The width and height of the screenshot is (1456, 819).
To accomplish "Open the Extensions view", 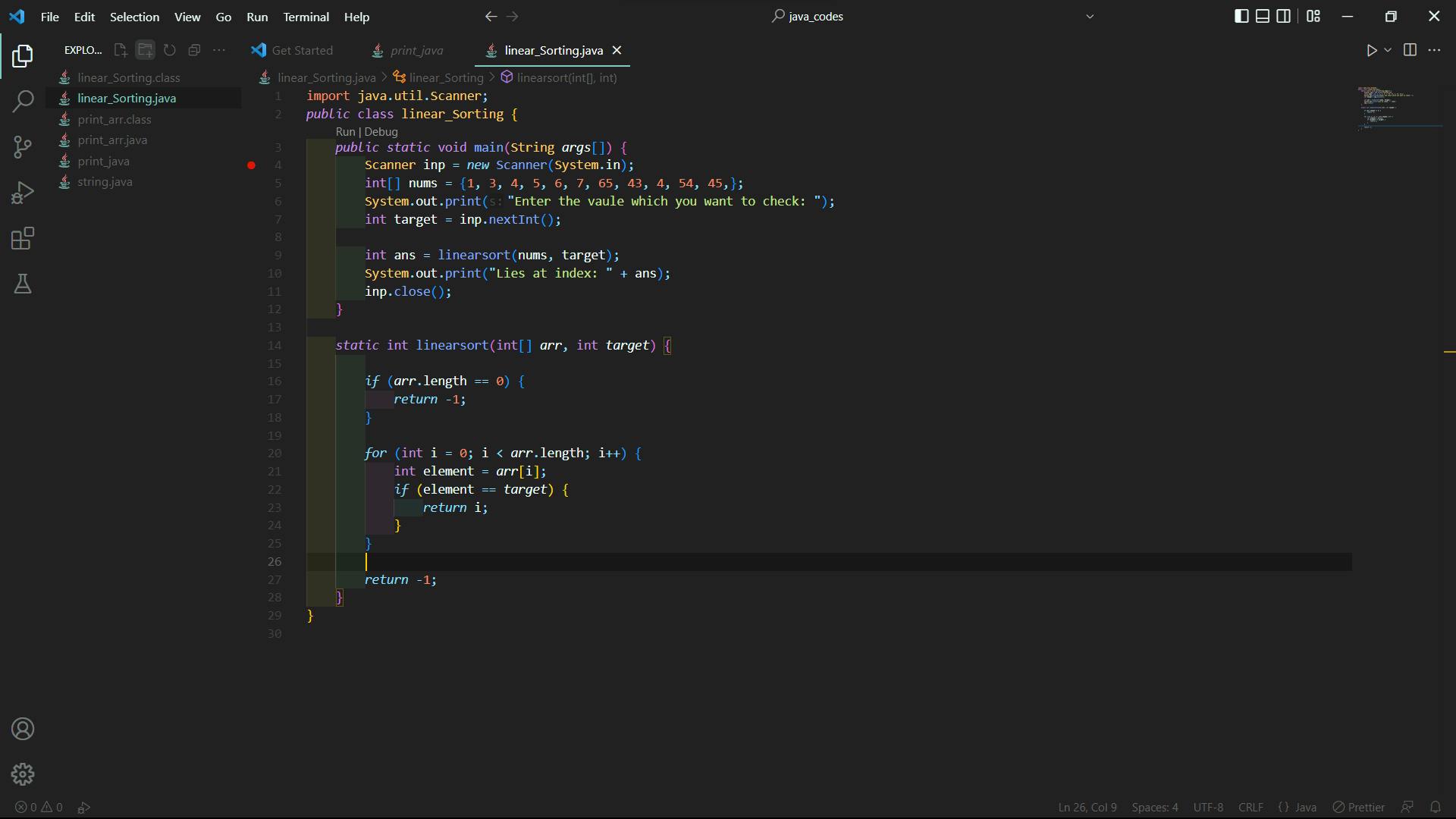I will pos(23,239).
